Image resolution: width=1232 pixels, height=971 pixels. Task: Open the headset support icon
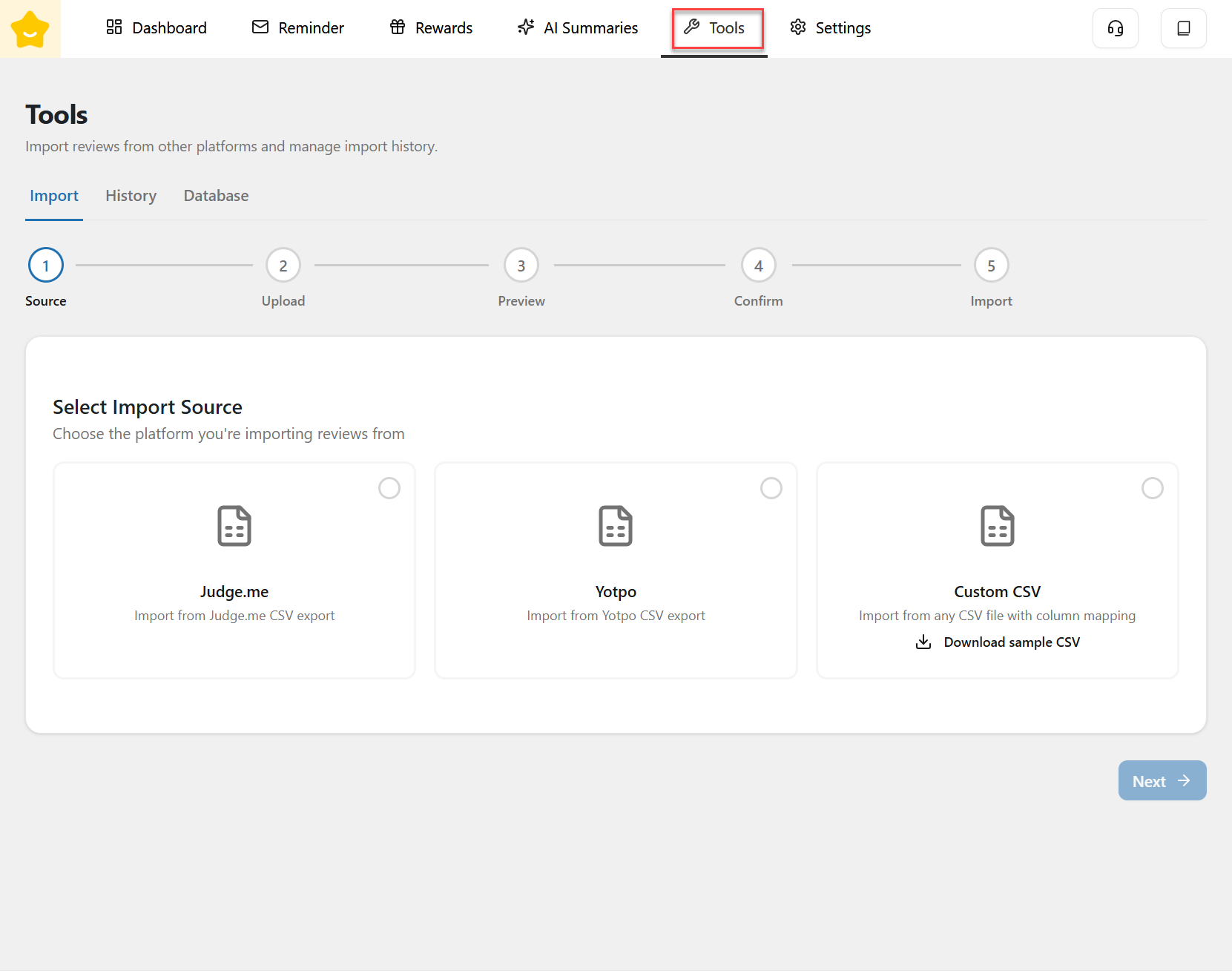[1115, 28]
